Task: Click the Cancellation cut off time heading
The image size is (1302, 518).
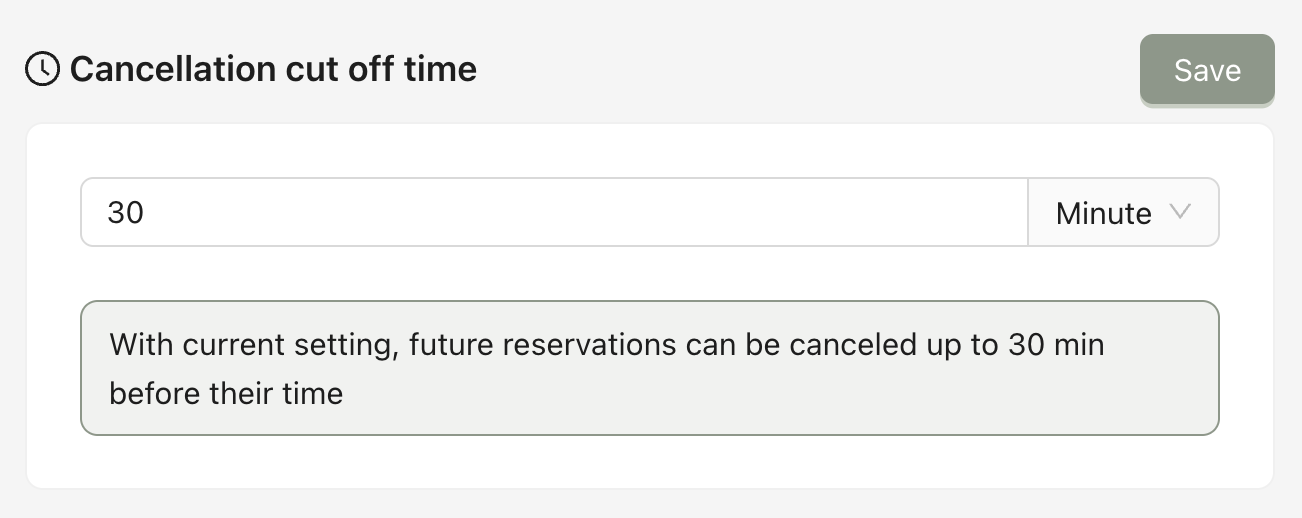Action: coord(273,69)
